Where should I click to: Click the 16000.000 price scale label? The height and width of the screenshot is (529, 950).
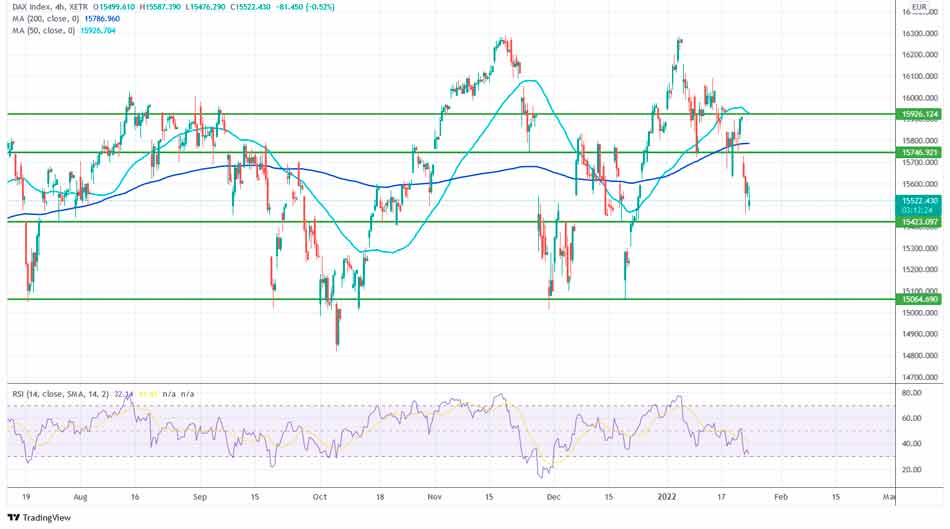920,98
